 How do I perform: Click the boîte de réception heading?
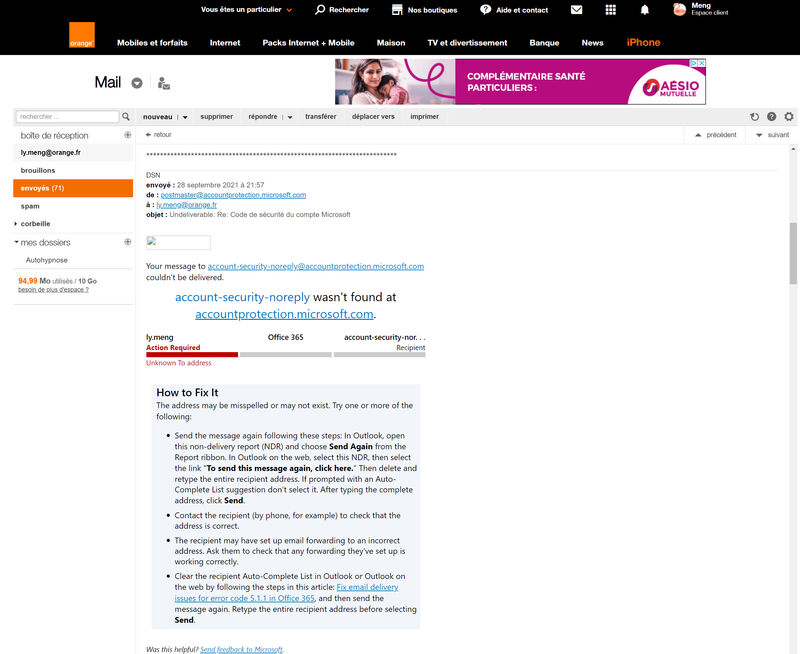55,136
